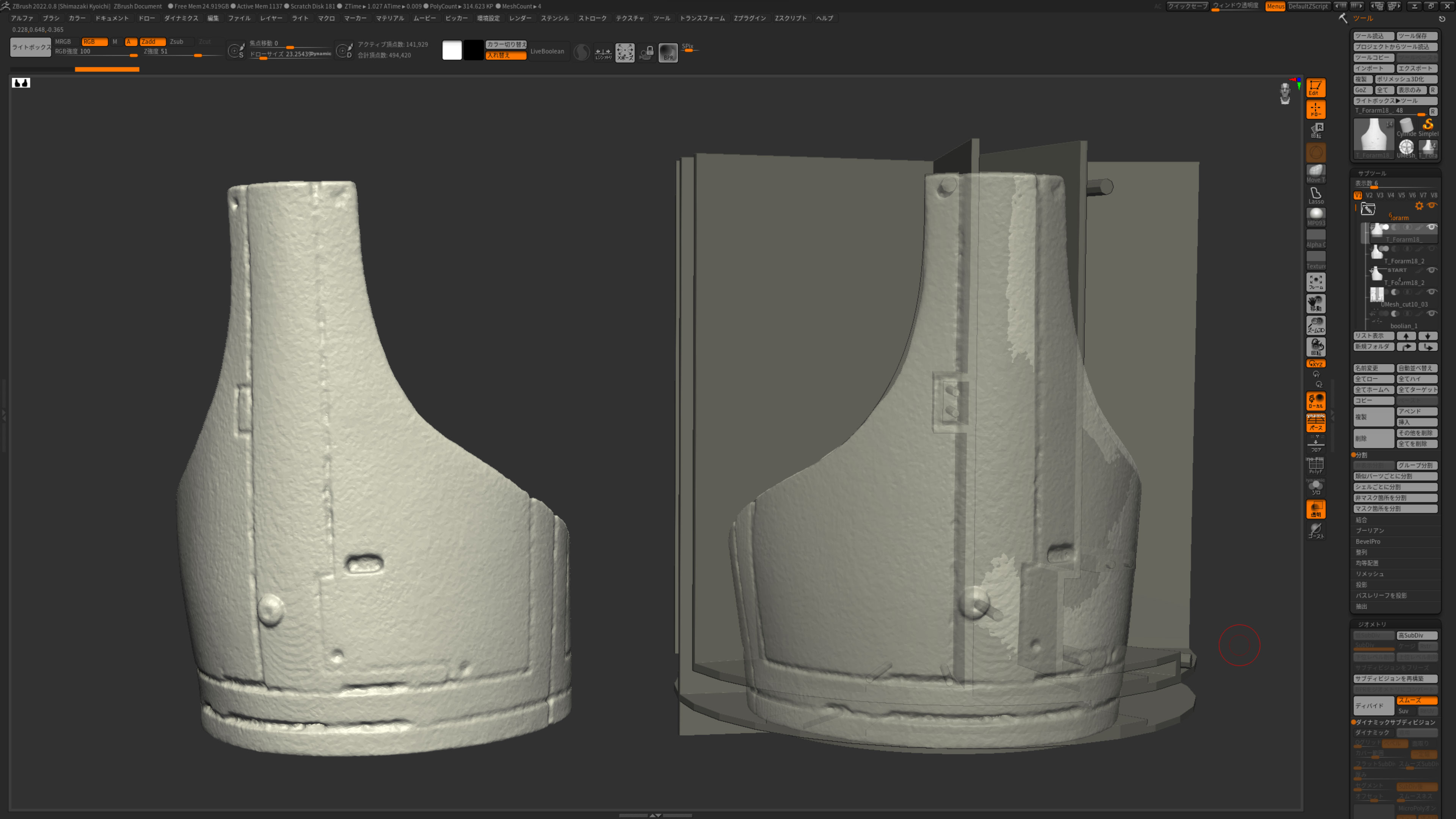
Task: Open the ファイル (File) menu
Action: (x=239, y=18)
